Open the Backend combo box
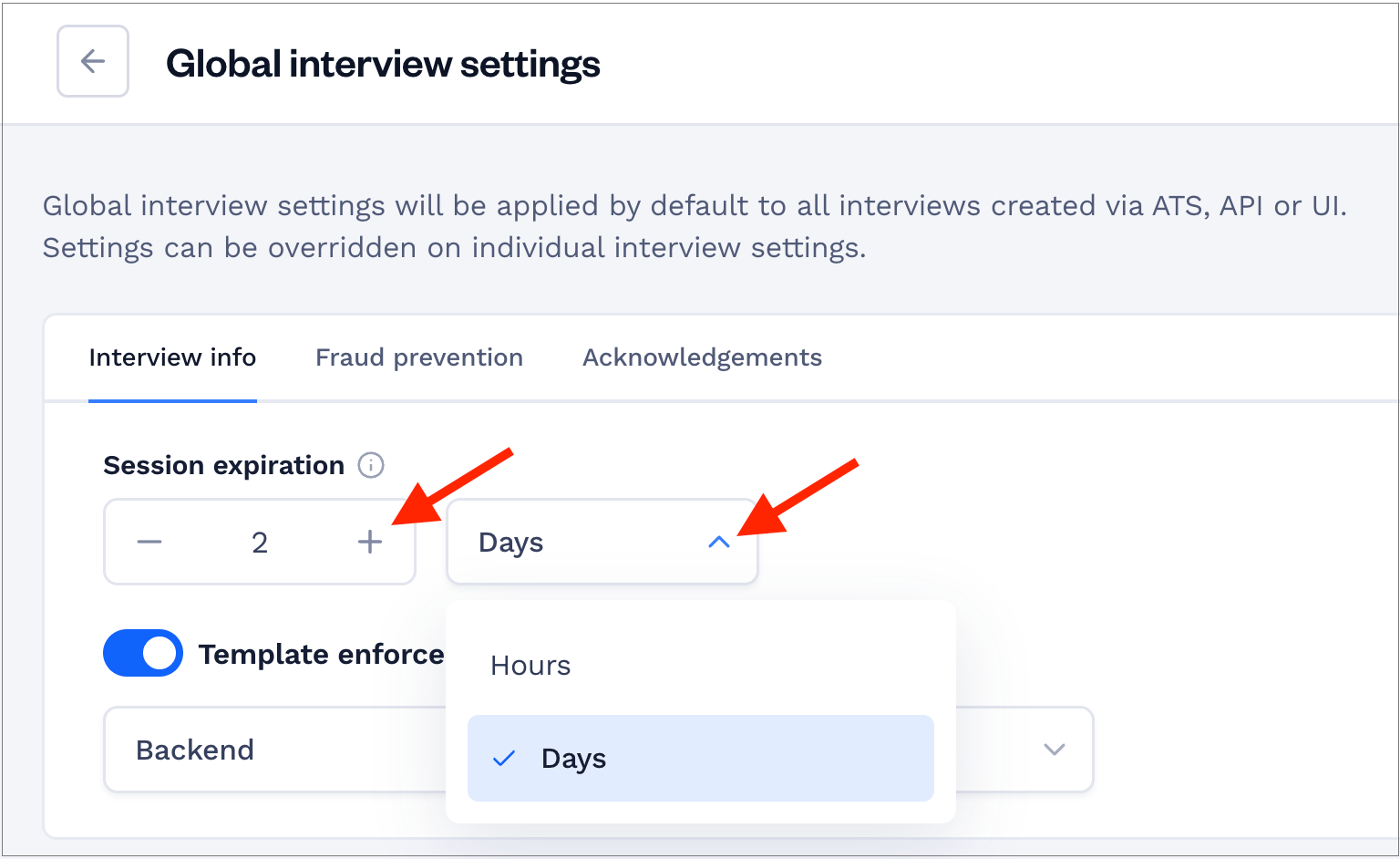This screenshot has height=859, width=1400. pos(275,750)
